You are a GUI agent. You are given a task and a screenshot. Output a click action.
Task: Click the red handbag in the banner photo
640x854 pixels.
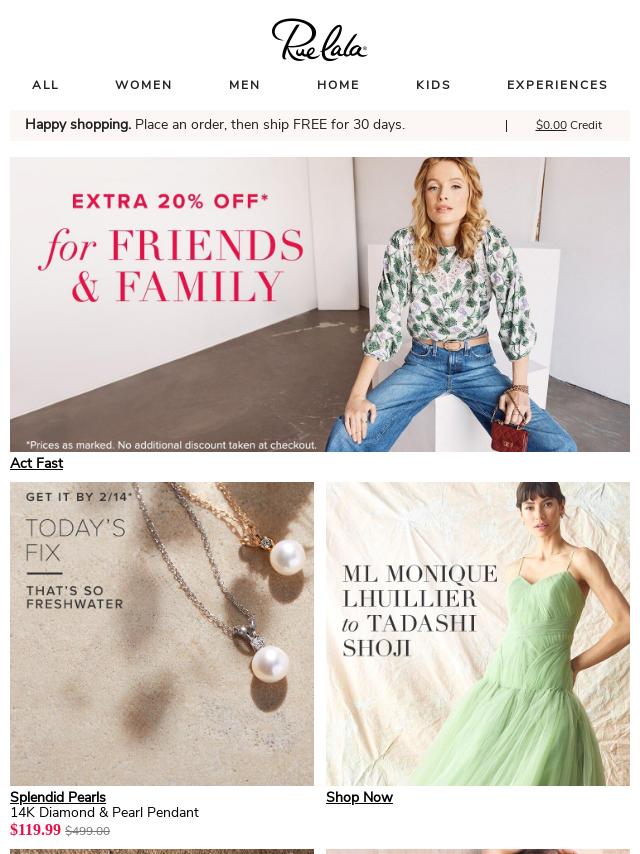[x=507, y=434]
